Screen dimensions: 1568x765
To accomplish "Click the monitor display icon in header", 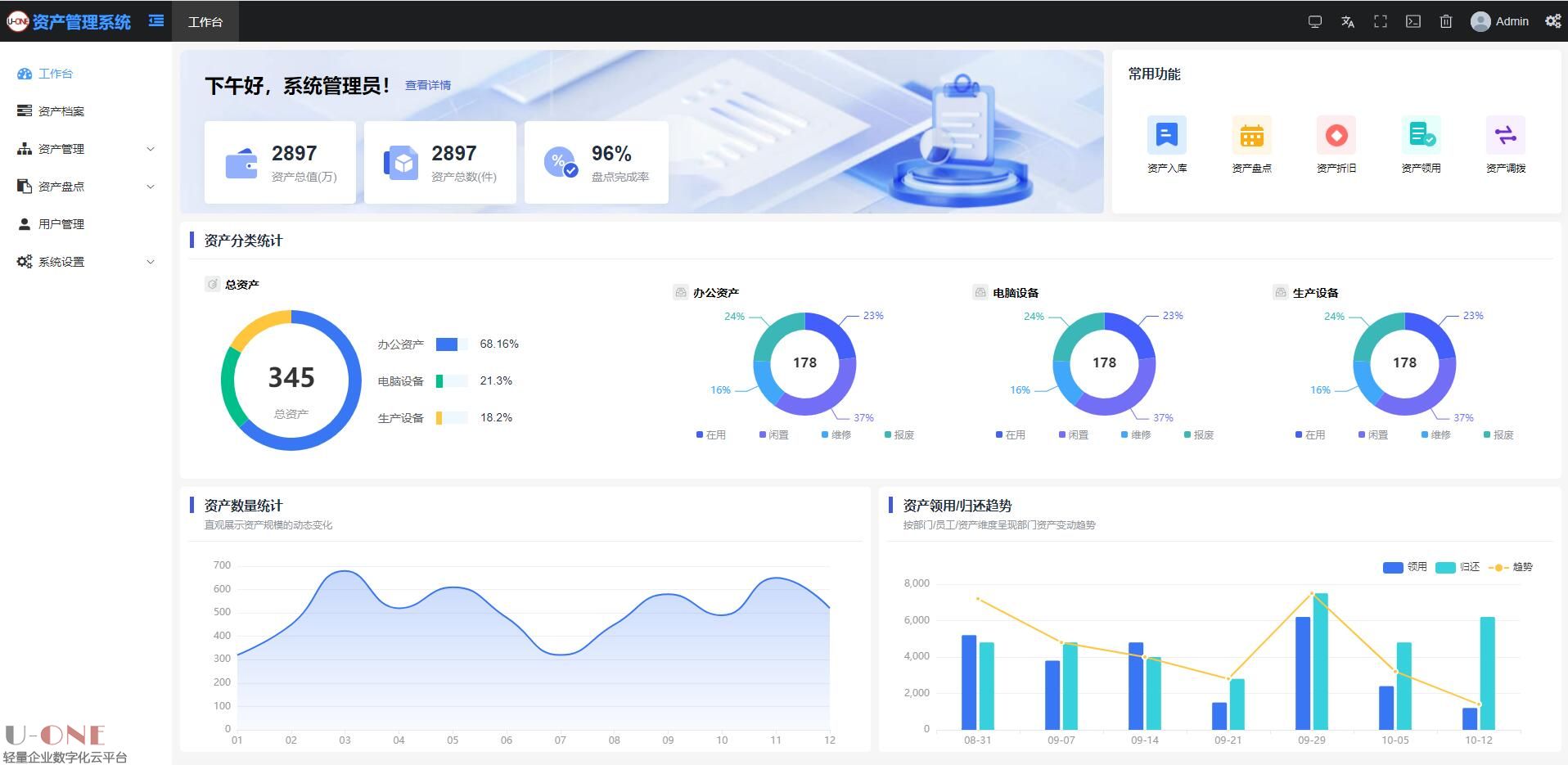I will (1315, 22).
